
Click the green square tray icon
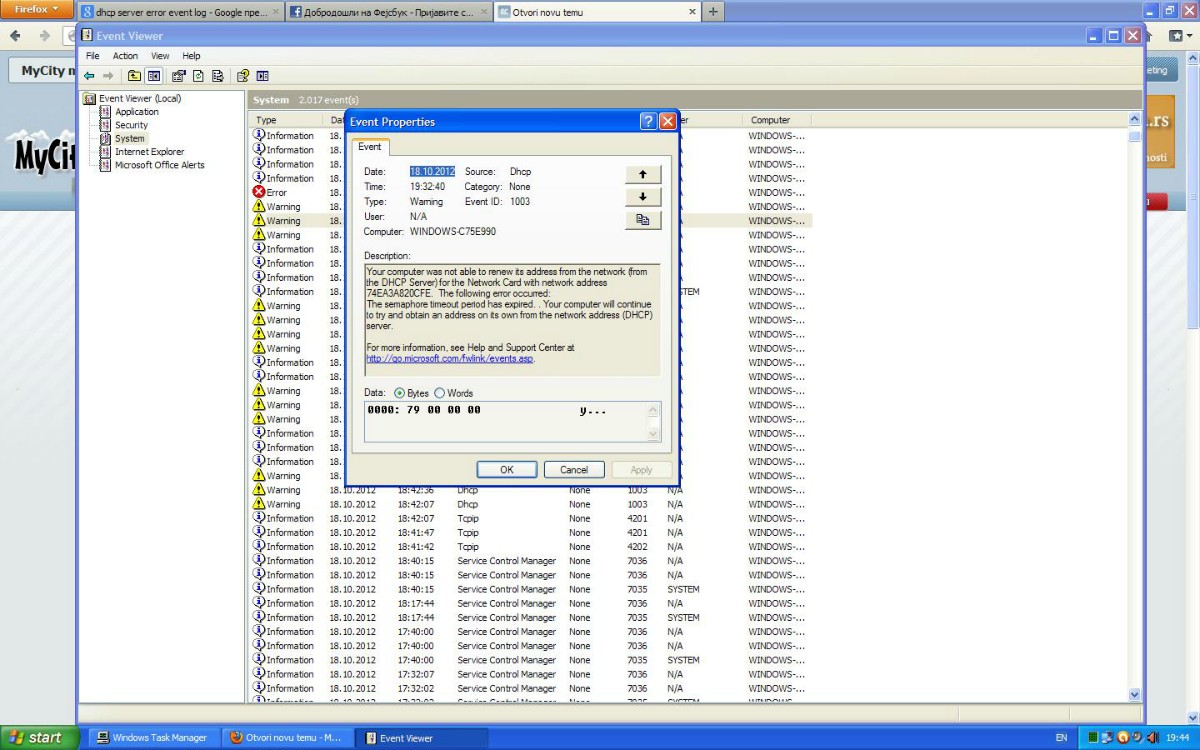click(x=1093, y=738)
